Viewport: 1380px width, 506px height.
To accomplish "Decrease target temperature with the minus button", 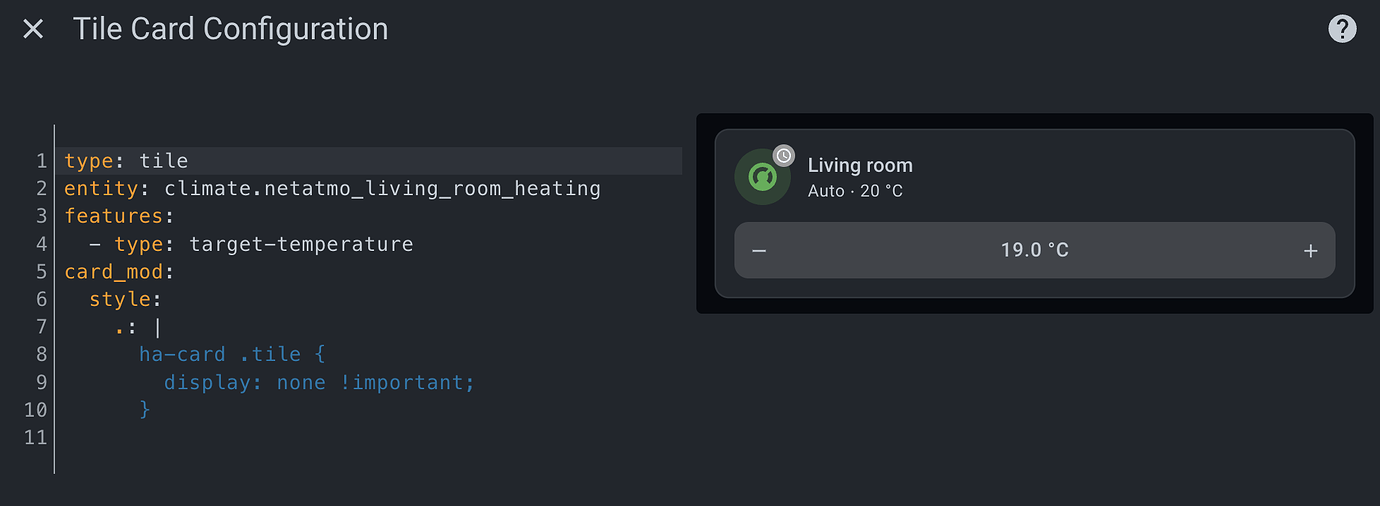I will coord(759,250).
